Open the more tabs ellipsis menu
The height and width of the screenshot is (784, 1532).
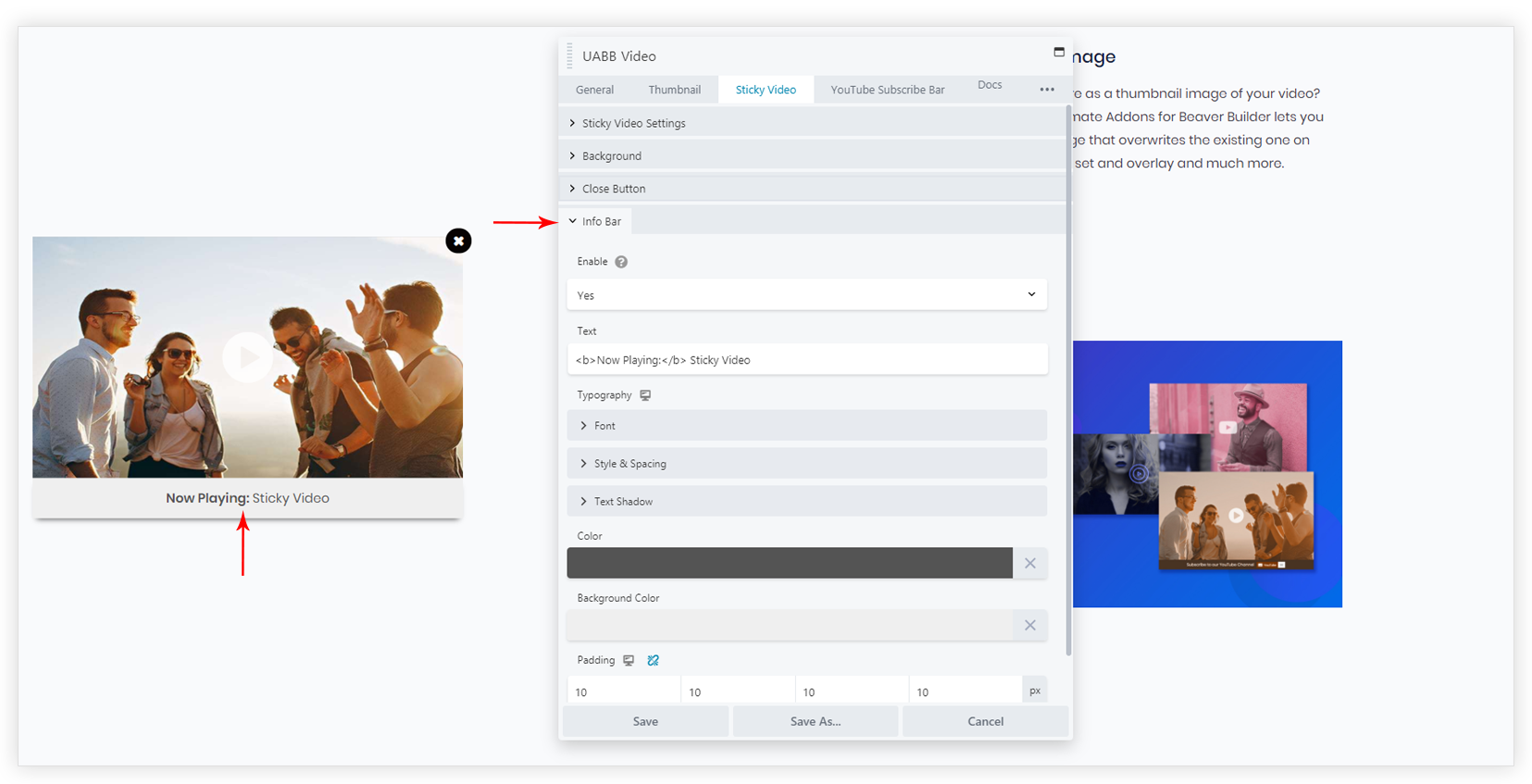(1047, 90)
